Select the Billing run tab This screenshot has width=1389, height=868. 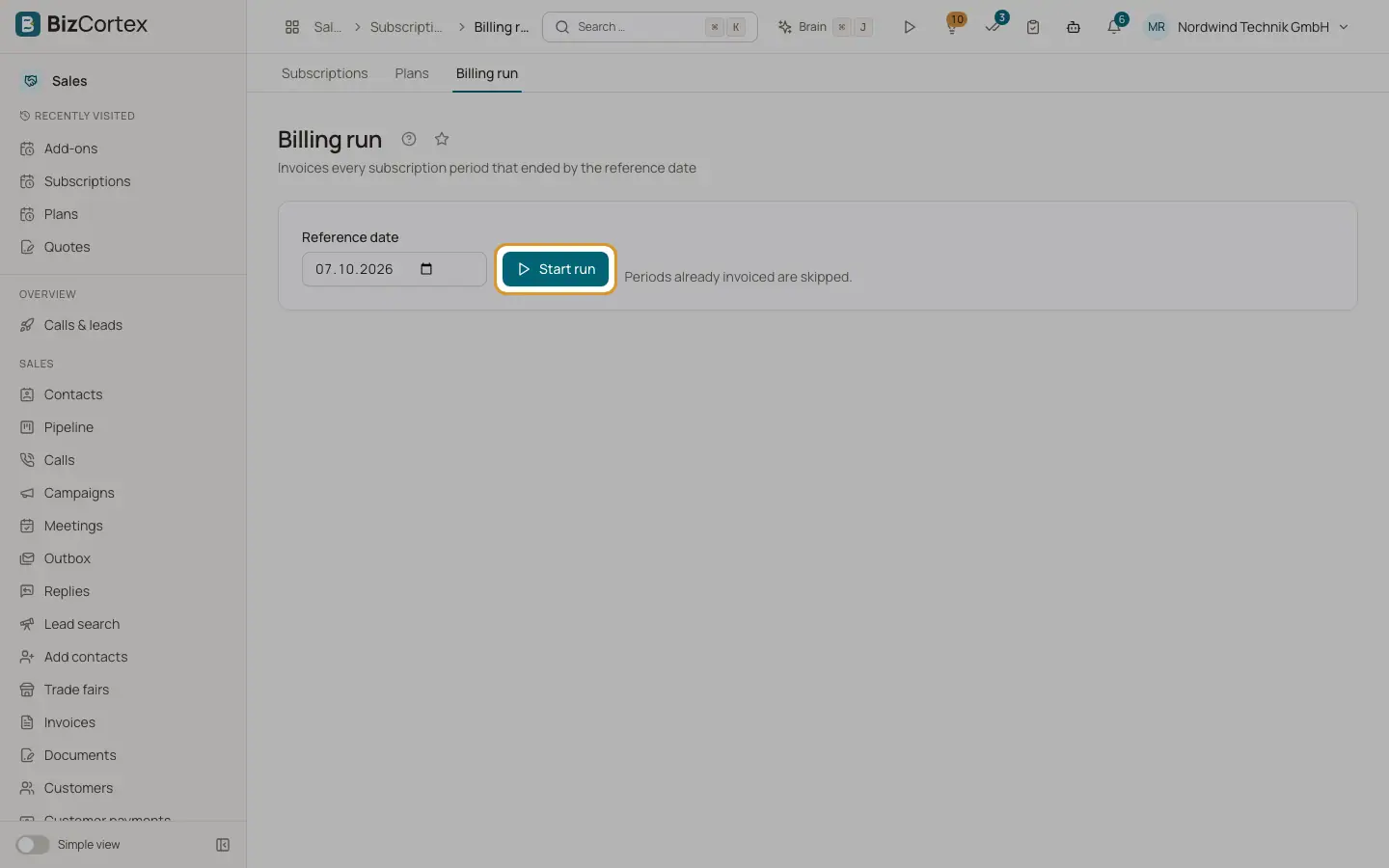click(x=487, y=73)
